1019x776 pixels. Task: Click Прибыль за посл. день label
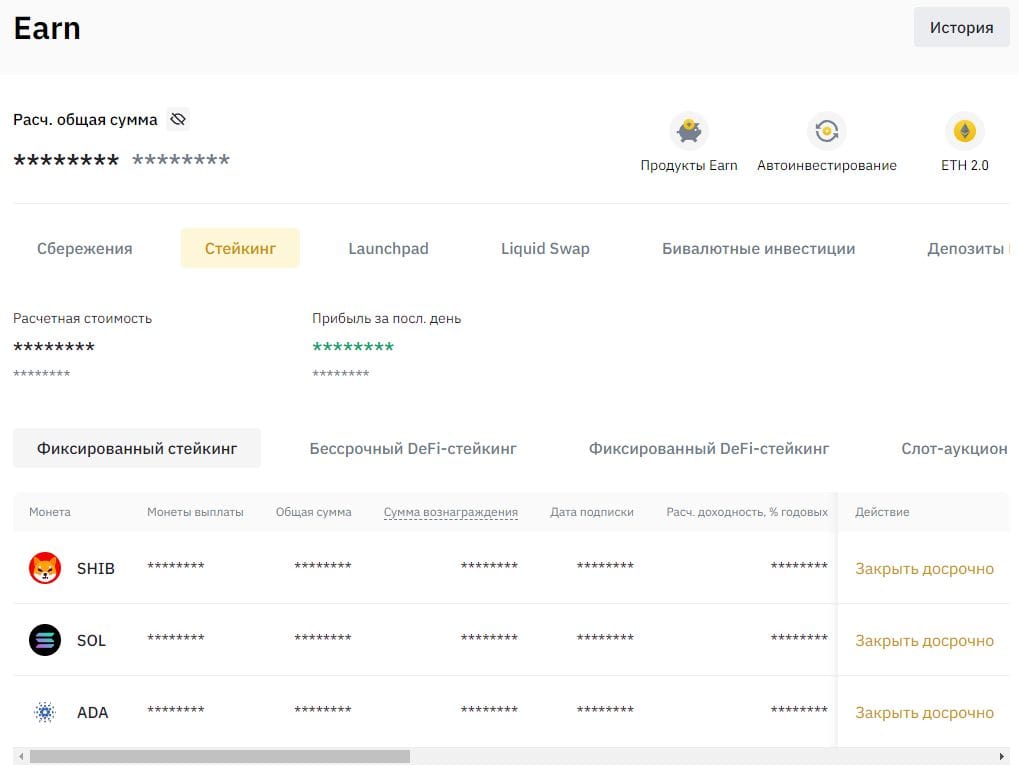(x=387, y=318)
